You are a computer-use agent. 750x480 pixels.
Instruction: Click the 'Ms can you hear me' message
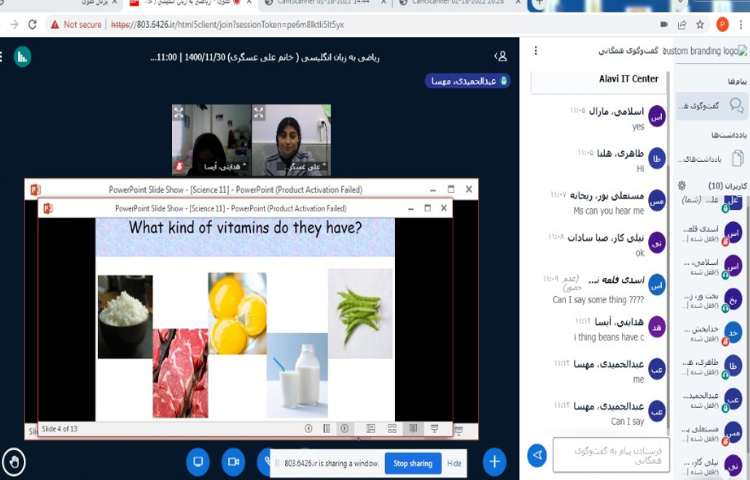tap(608, 211)
